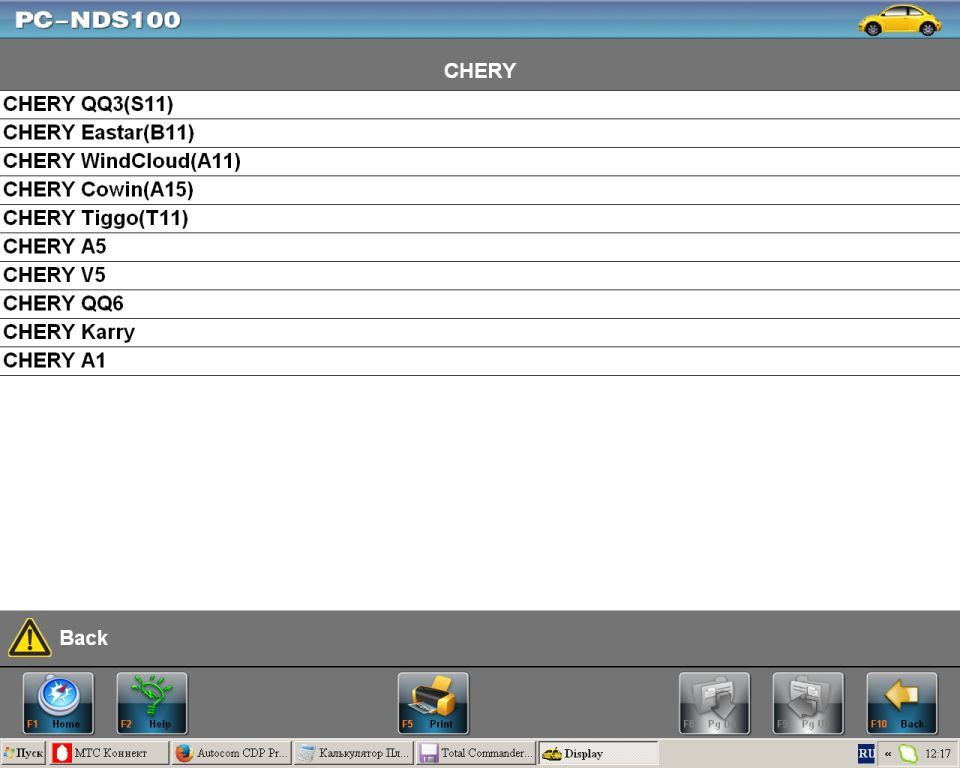Screen dimensions: 960x768
Task: Click the Pg Up page-up button
Action: (808, 703)
